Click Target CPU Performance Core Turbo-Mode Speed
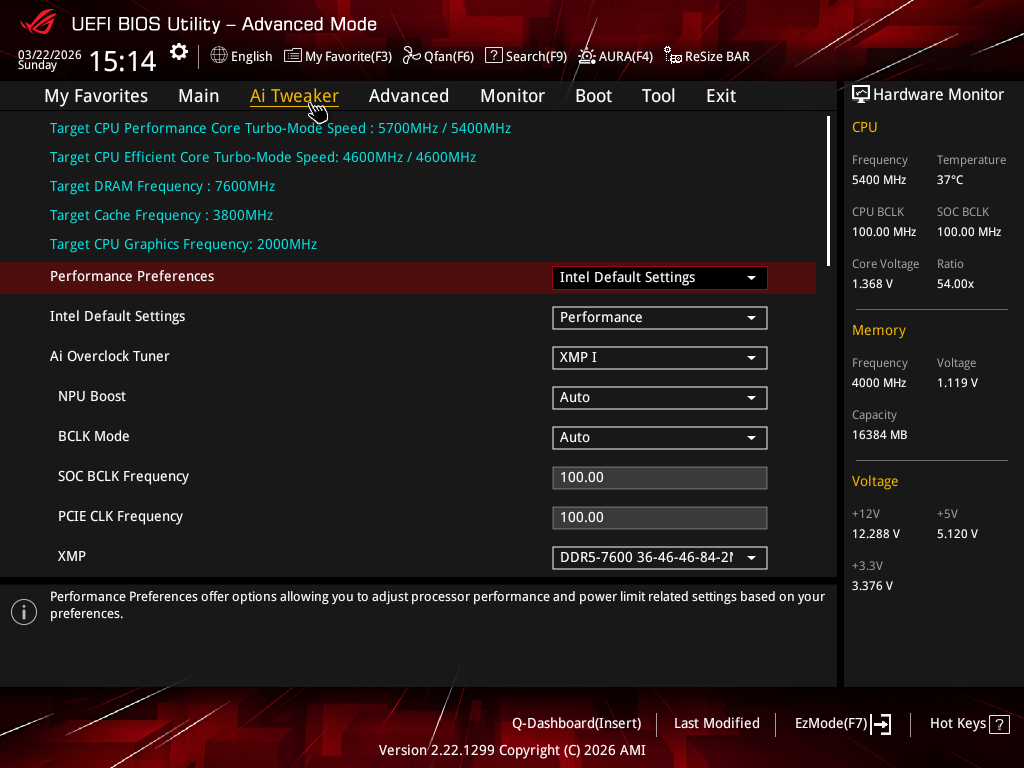The width and height of the screenshot is (1024, 768). coord(280,128)
